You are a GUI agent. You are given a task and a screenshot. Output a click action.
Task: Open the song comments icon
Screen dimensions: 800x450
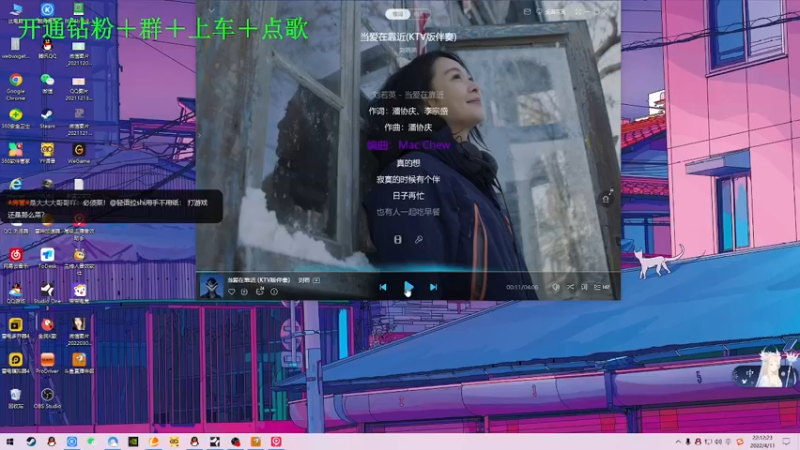tap(260, 291)
